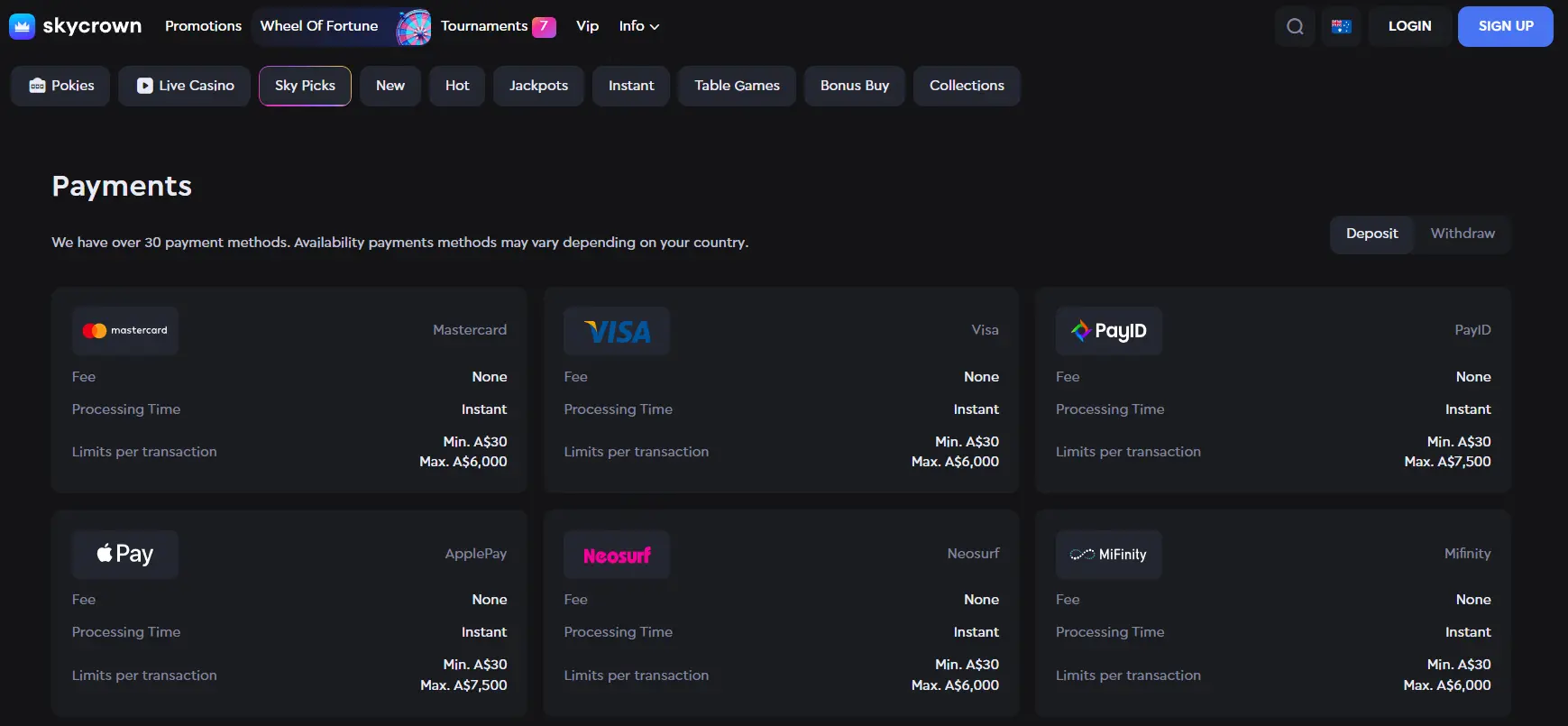Image resolution: width=1568 pixels, height=726 pixels.
Task: Select the PayID logo
Action: tap(1108, 331)
